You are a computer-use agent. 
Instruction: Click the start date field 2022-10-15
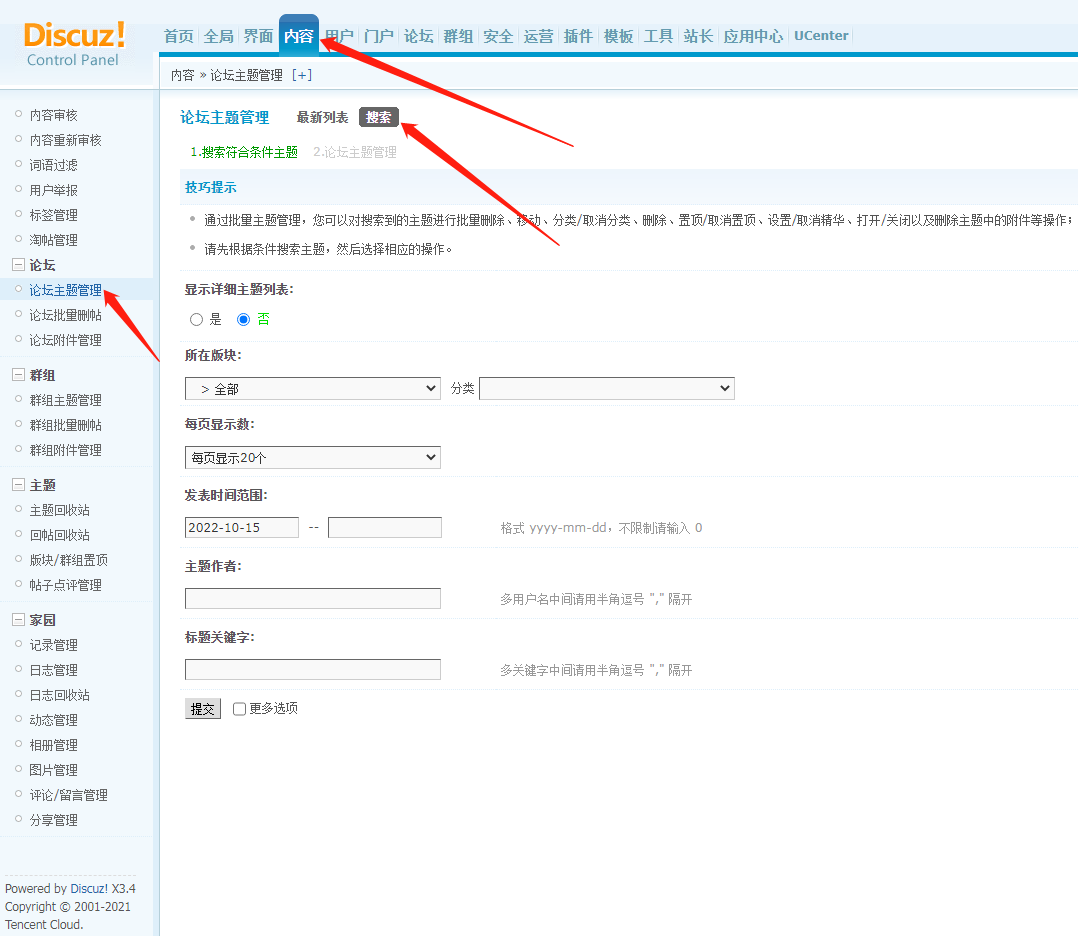(x=241, y=528)
